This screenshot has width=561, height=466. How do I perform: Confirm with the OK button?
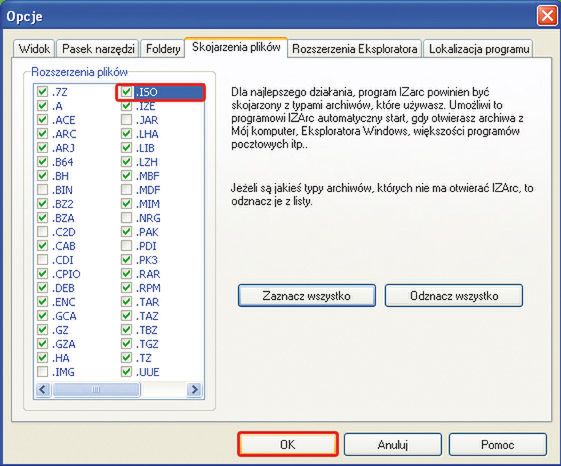coord(288,444)
